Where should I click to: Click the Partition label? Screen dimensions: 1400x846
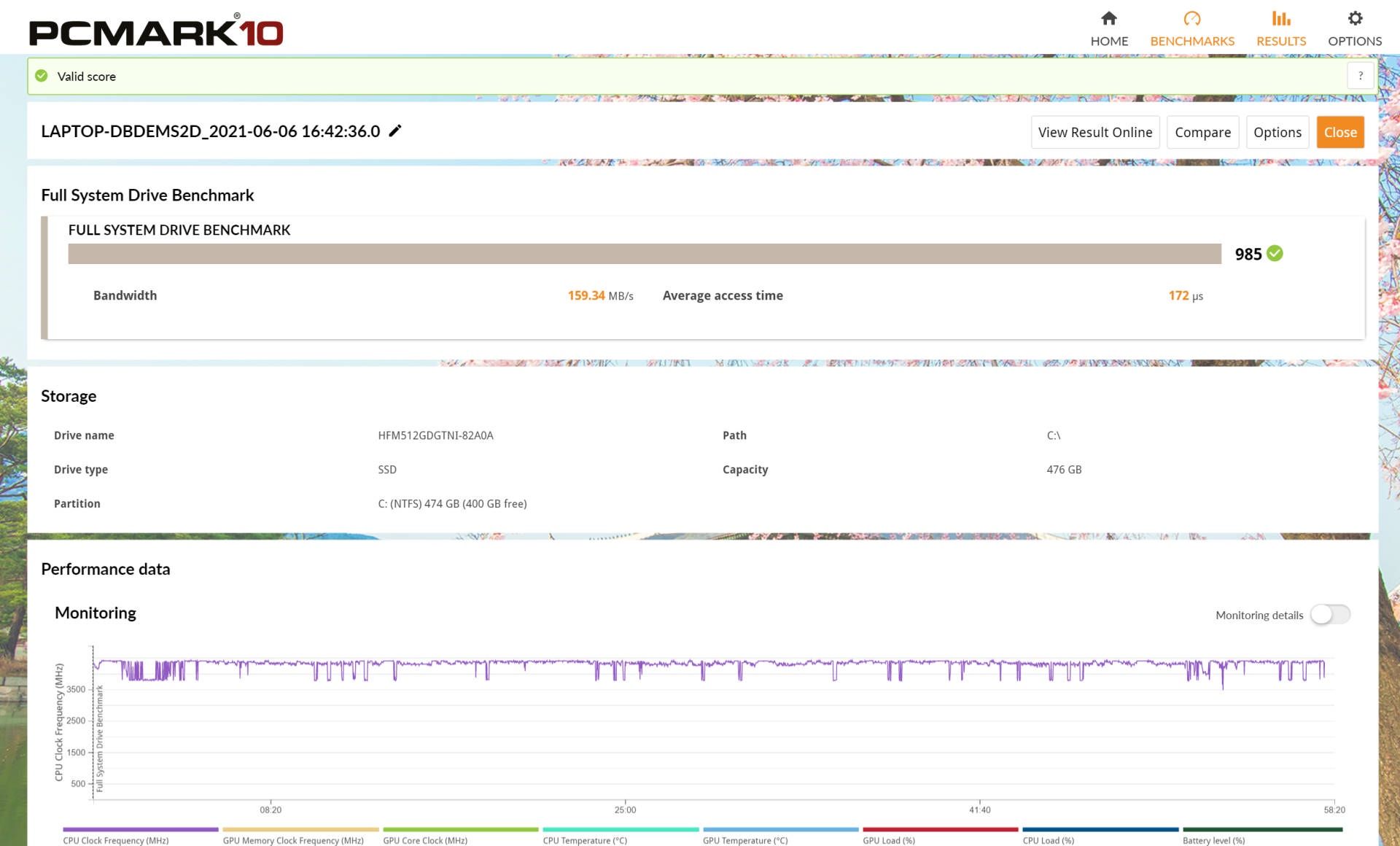(x=77, y=504)
